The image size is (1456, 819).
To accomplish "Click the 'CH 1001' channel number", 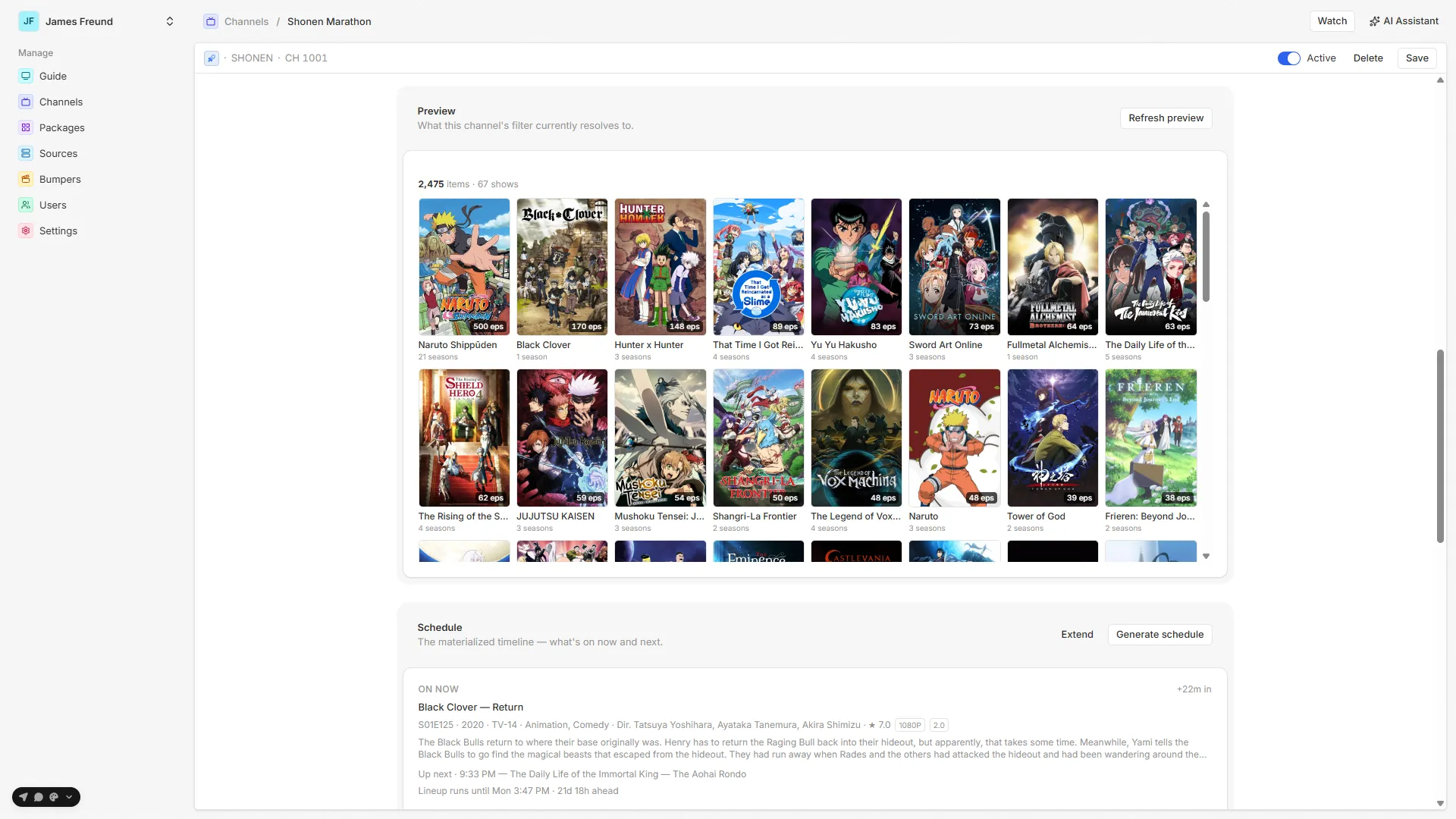I will [x=306, y=58].
